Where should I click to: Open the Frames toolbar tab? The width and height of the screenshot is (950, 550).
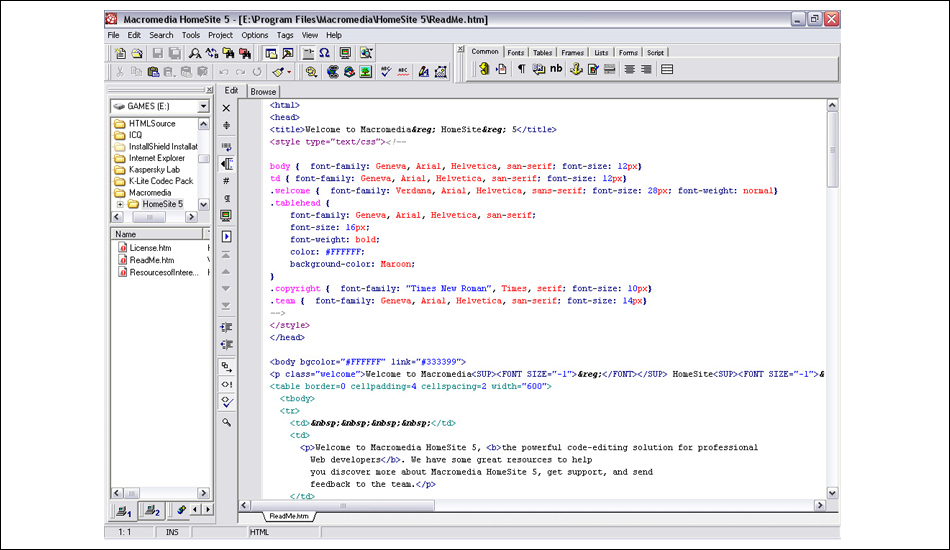coord(572,53)
